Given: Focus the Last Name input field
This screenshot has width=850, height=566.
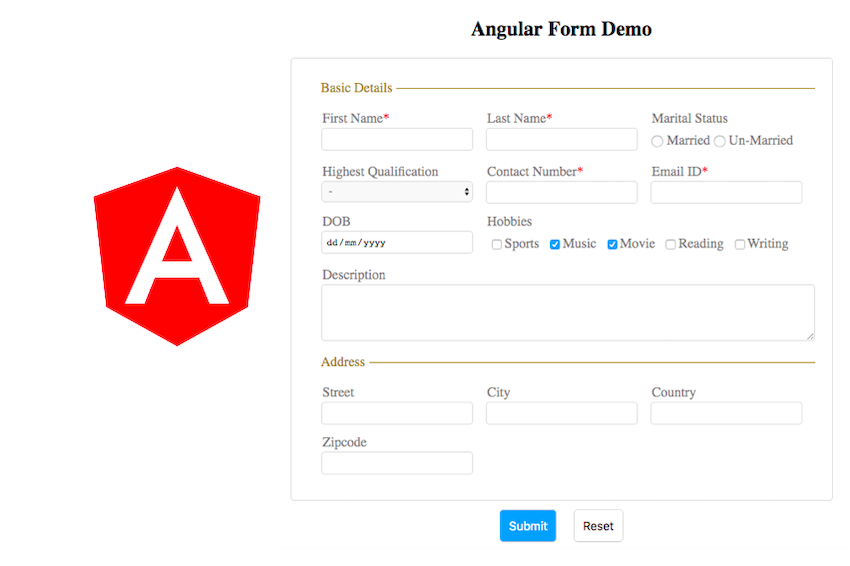Looking at the screenshot, I should (x=562, y=139).
